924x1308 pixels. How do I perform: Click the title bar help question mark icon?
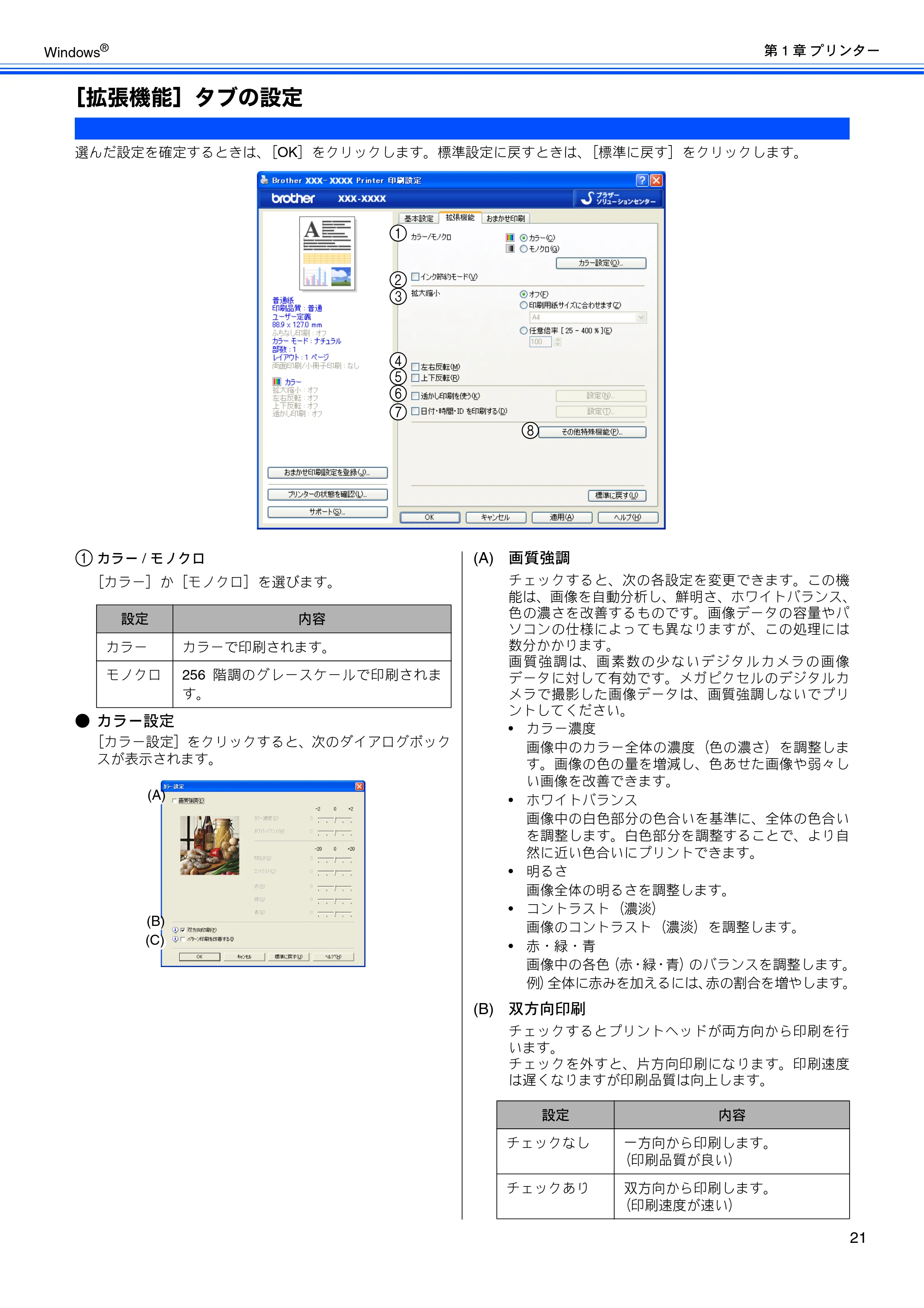pos(642,180)
